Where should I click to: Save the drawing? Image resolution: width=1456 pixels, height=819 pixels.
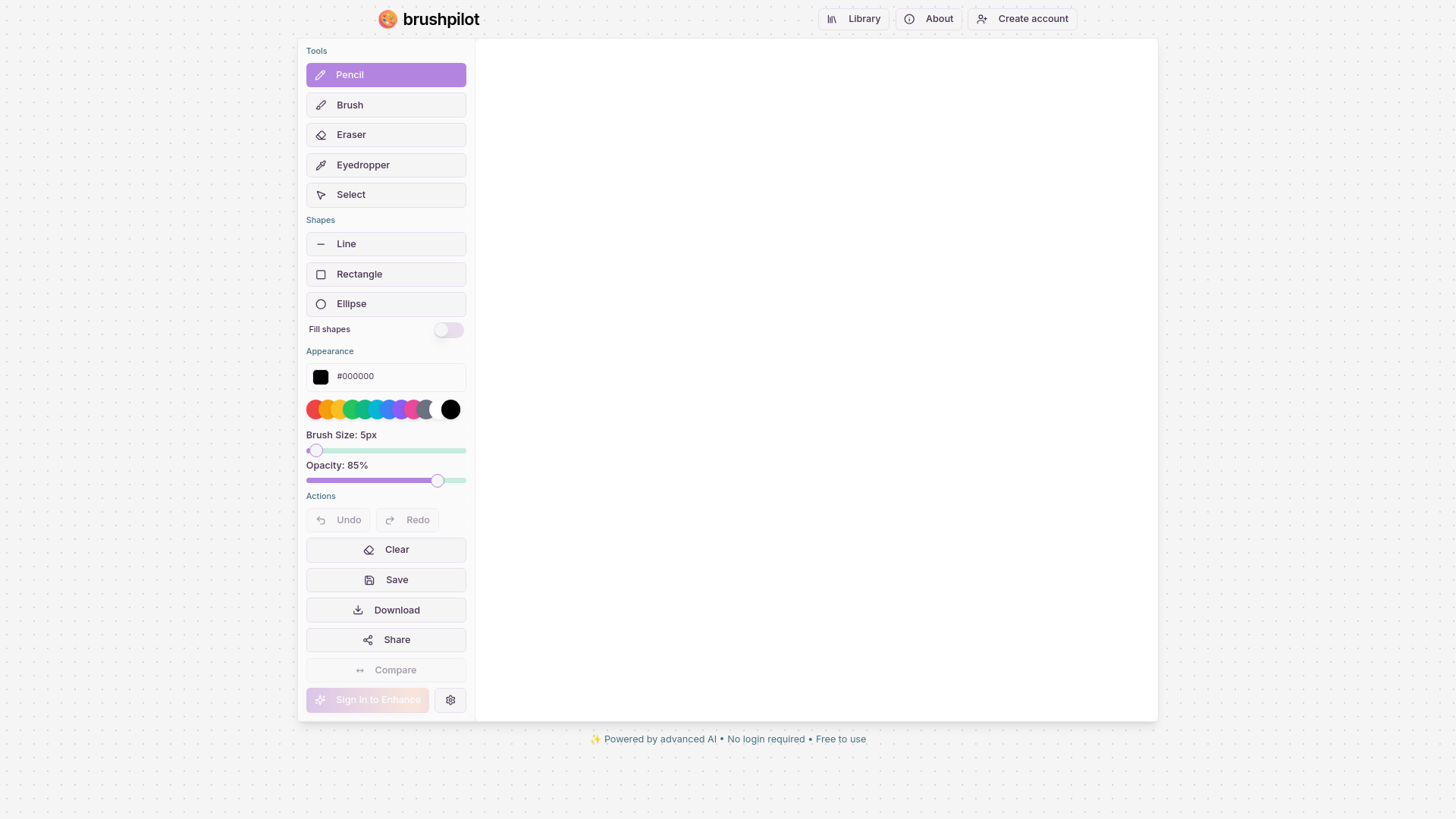click(x=386, y=580)
